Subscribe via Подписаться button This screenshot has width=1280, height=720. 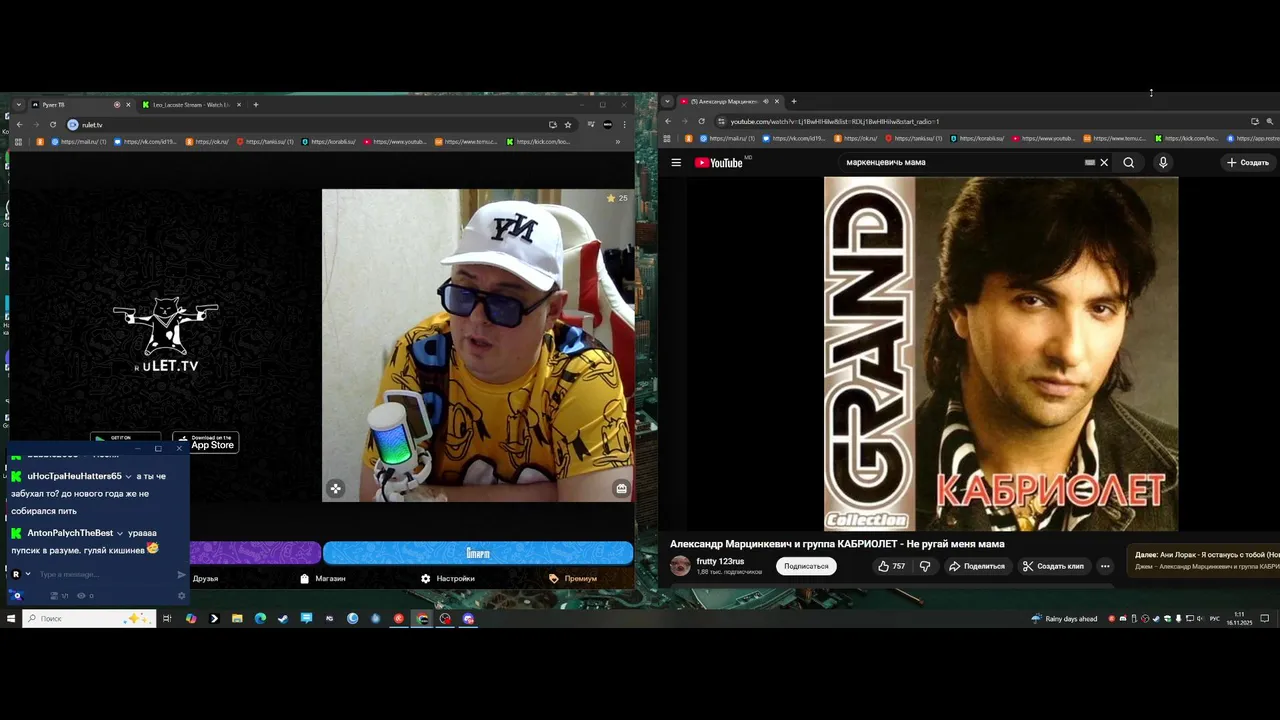coord(806,566)
